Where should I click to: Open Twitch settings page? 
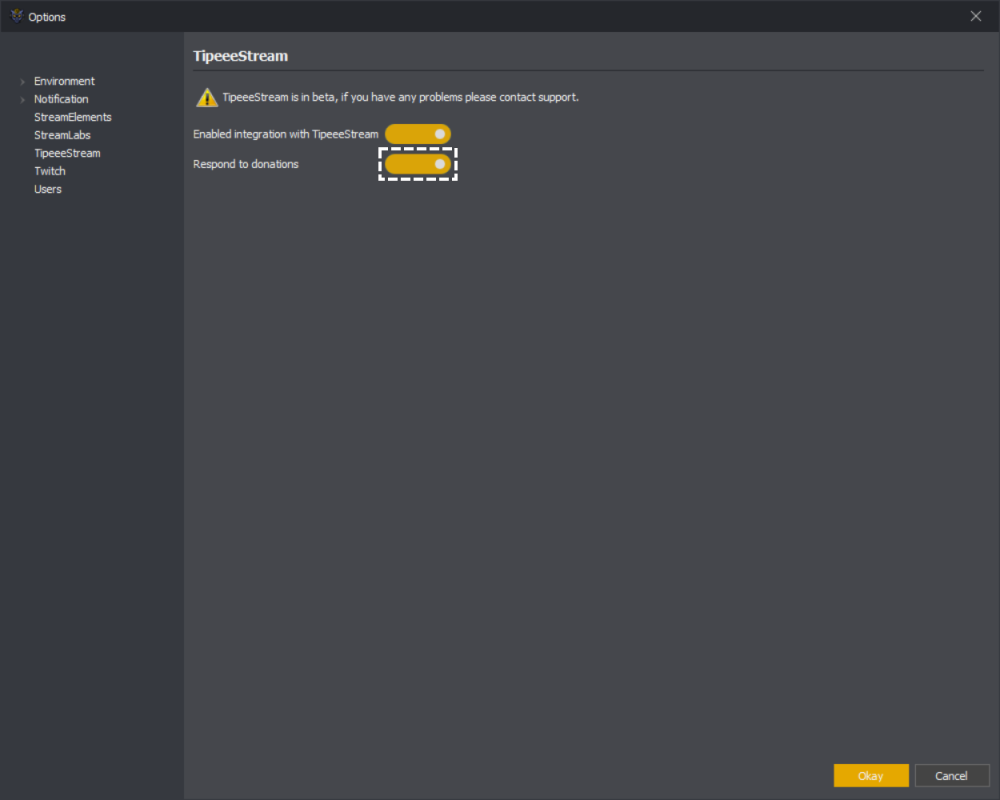pos(50,171)
